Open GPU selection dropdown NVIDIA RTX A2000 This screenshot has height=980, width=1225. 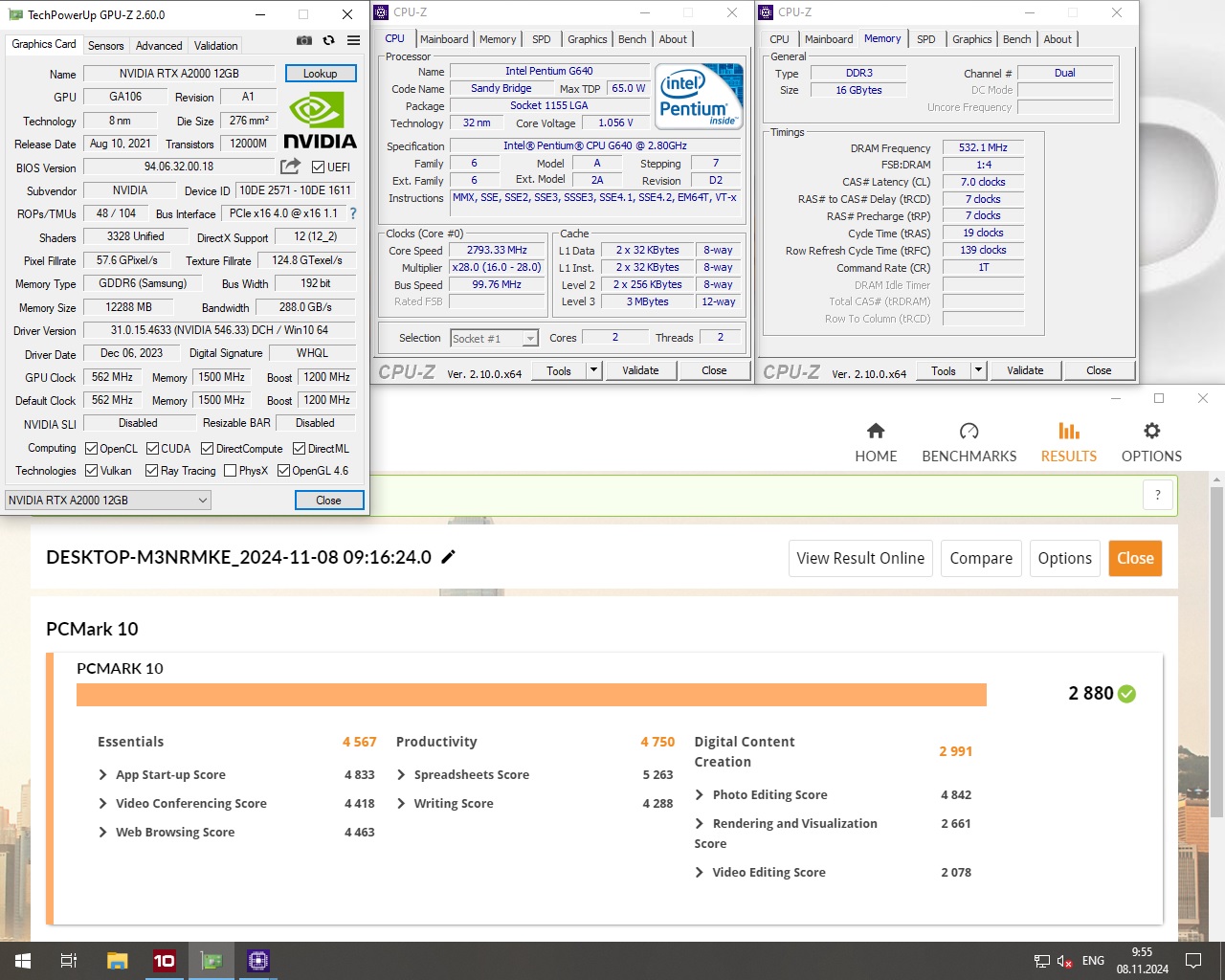(x=107, y=500)
